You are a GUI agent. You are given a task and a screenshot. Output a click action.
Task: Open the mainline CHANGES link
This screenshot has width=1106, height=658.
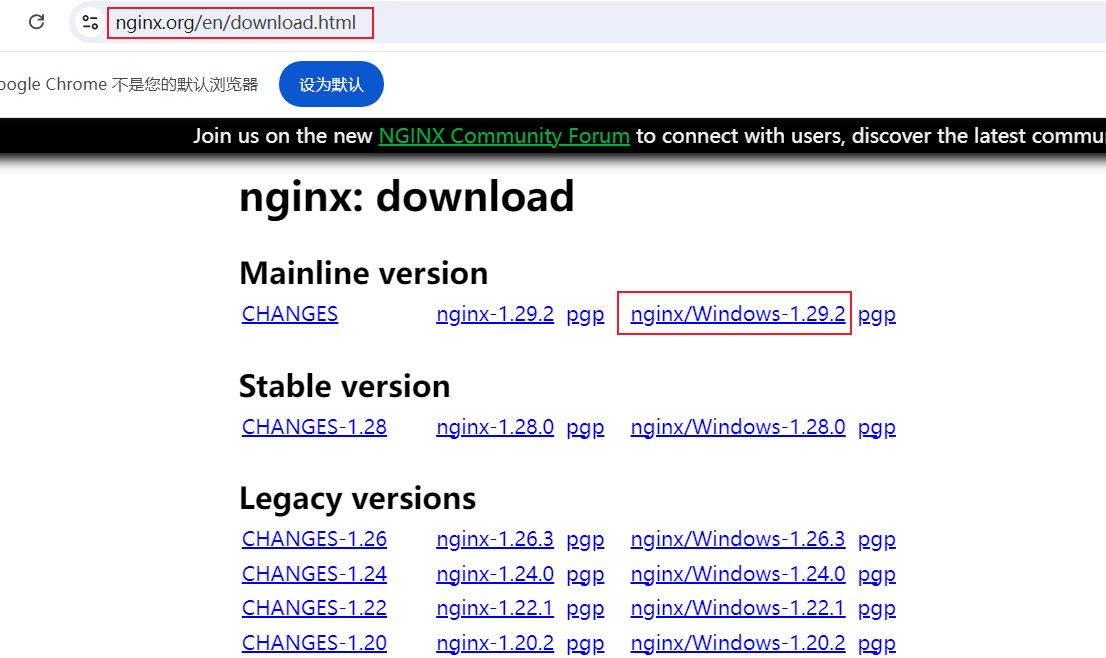point(290,314)
